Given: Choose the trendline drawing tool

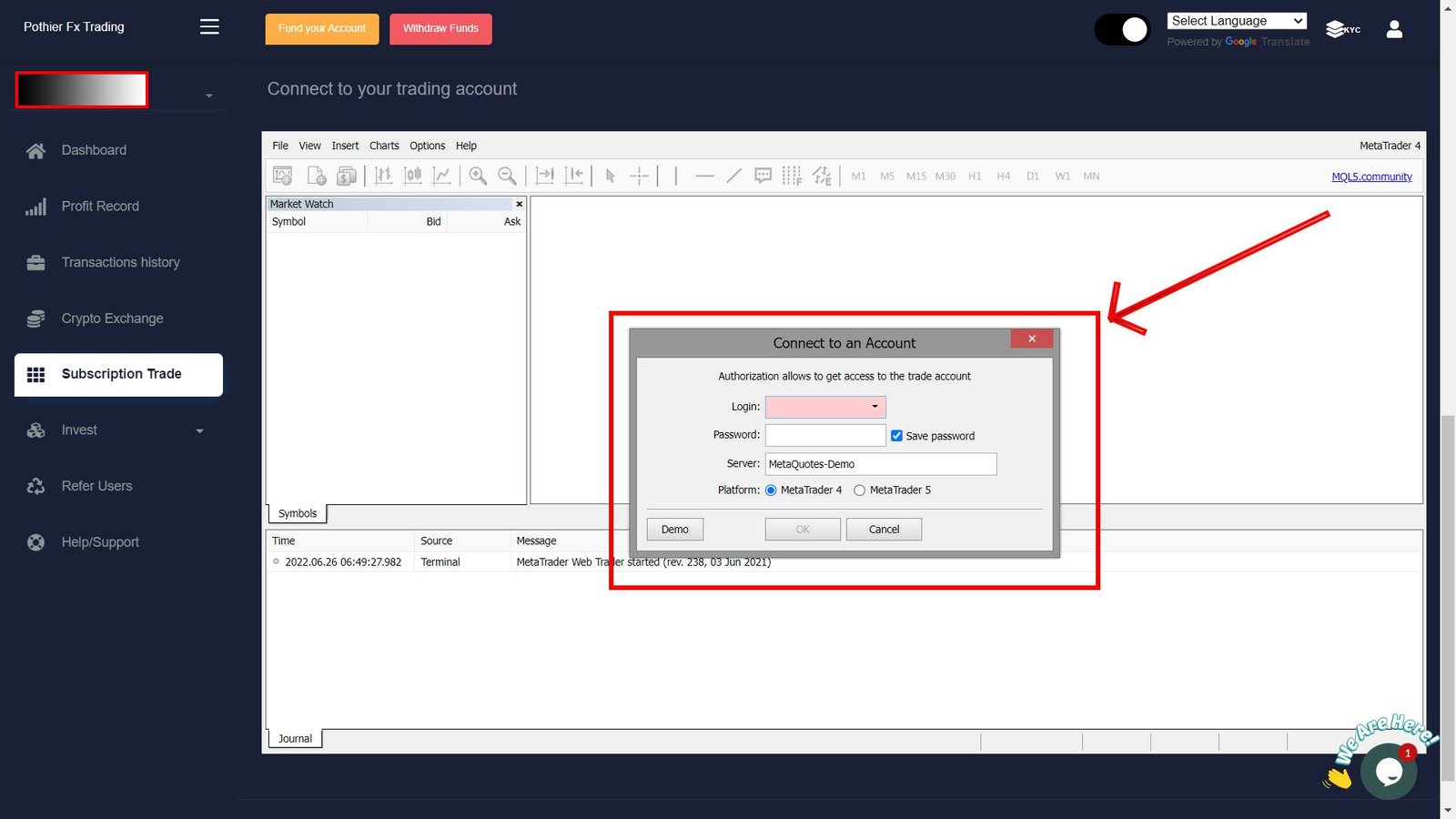Looking at the screenshot, I should (733, 177).
